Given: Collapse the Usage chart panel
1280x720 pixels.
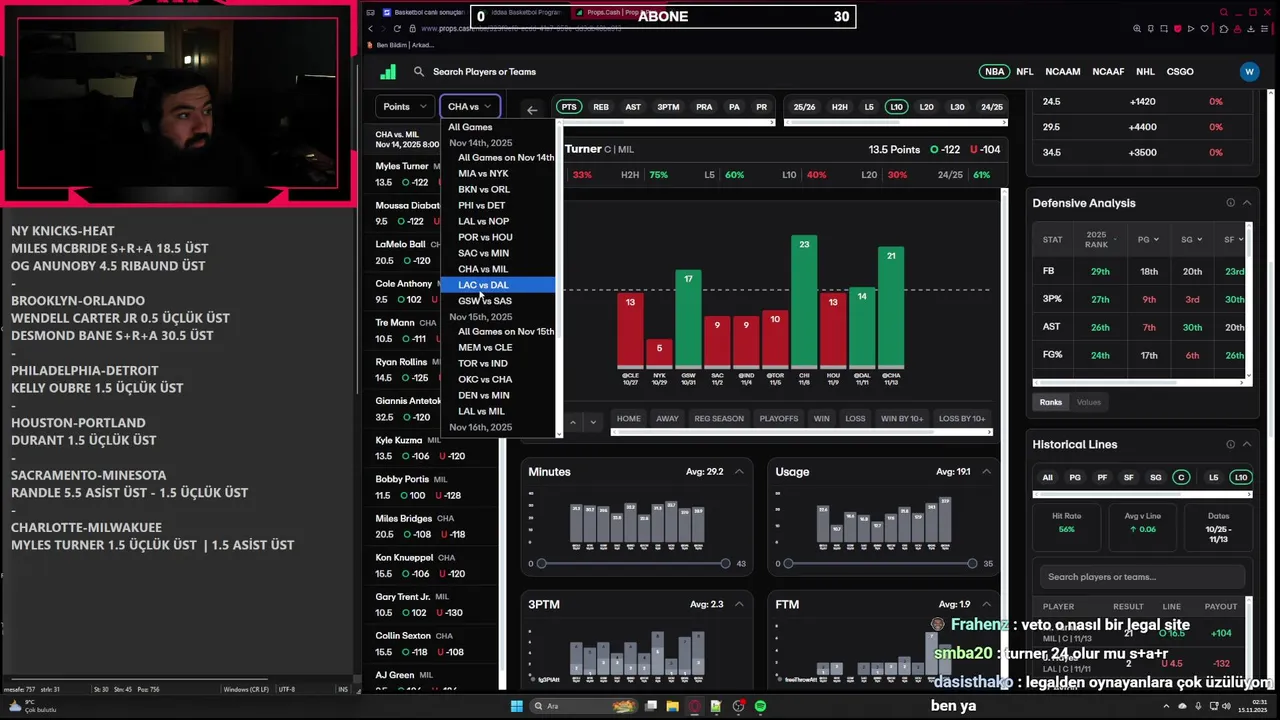Looking at the screenshot, I should (x=986, y=472).
